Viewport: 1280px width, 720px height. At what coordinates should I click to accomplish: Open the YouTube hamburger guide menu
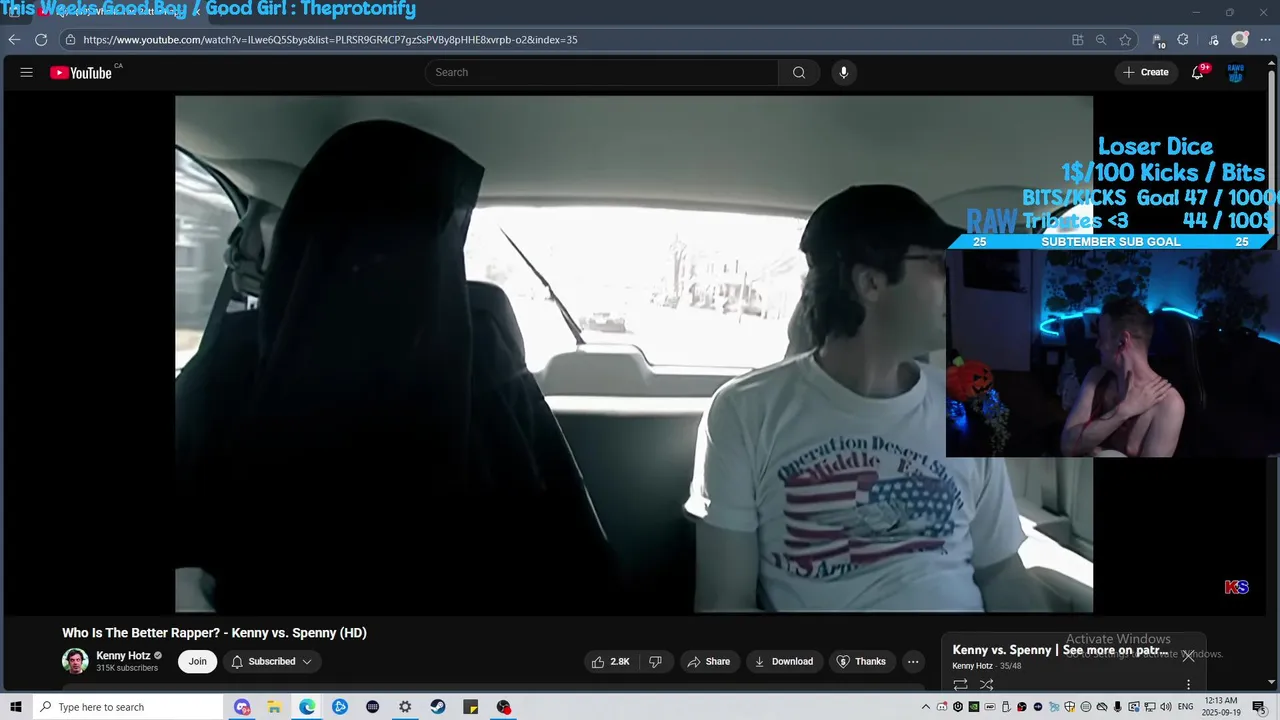(x=27, y=72)
